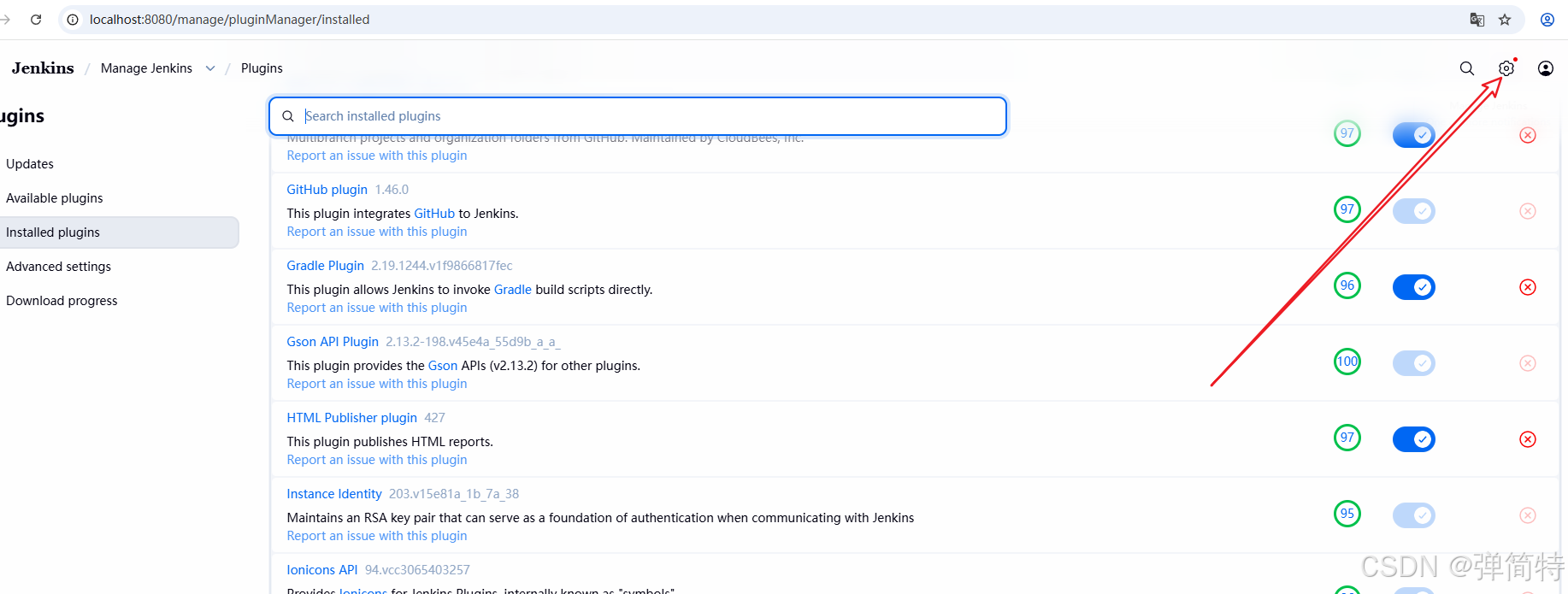Expand the Manage Jenkins breadcrumb dropdown
The height and width of the screenshot is (594, 1568).
point(210,68)
